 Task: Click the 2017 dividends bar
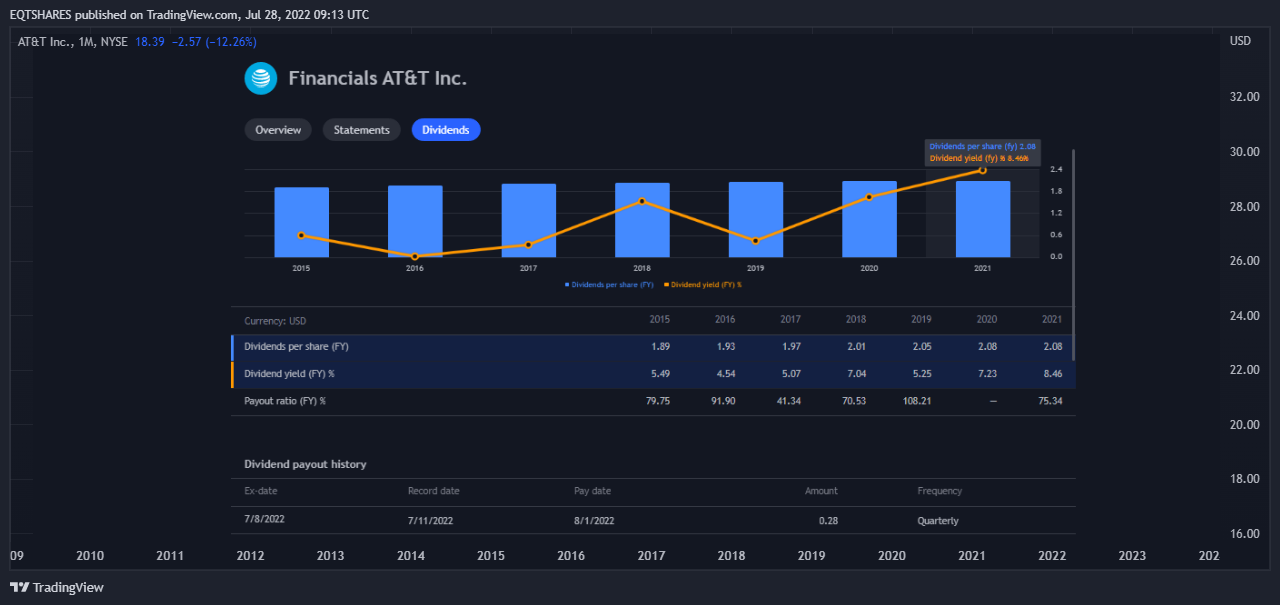[529, 220]
